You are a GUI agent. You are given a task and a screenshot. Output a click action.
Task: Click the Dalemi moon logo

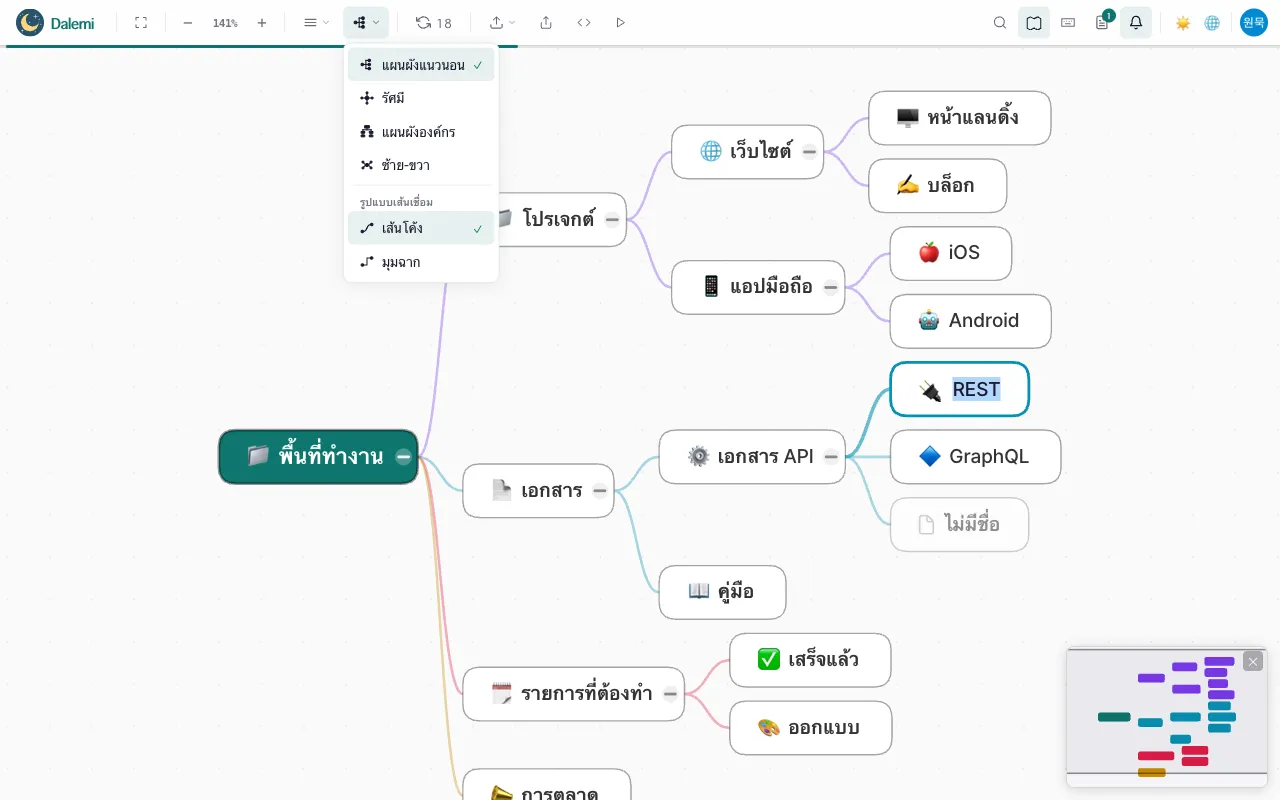[x=30, y=22]
